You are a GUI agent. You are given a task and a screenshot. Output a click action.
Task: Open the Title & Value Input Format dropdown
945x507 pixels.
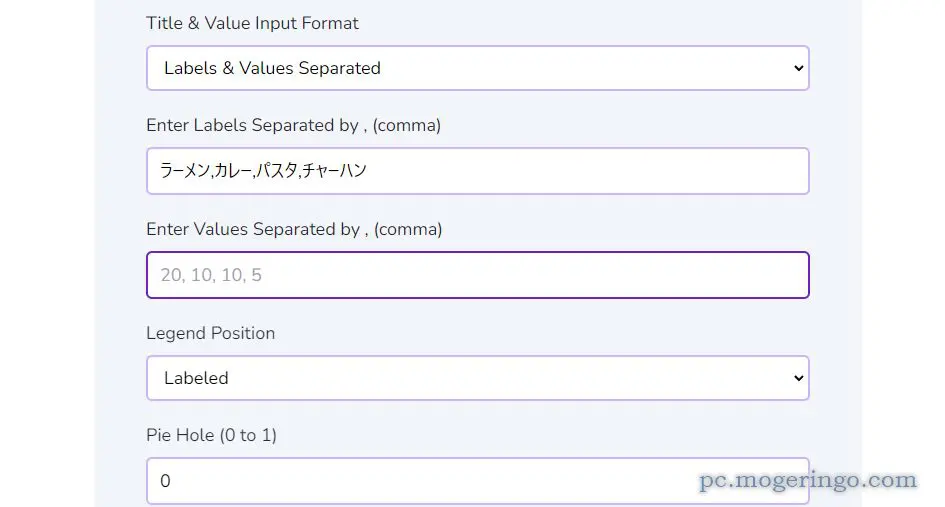point(477,68)
